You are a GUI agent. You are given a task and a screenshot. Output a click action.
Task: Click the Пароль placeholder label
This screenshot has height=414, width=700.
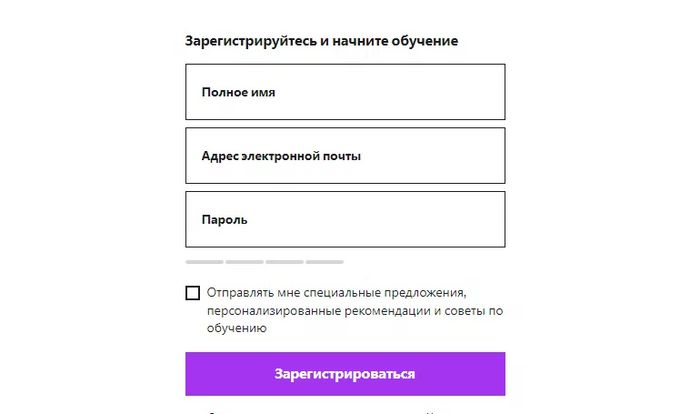click(224, 219)
